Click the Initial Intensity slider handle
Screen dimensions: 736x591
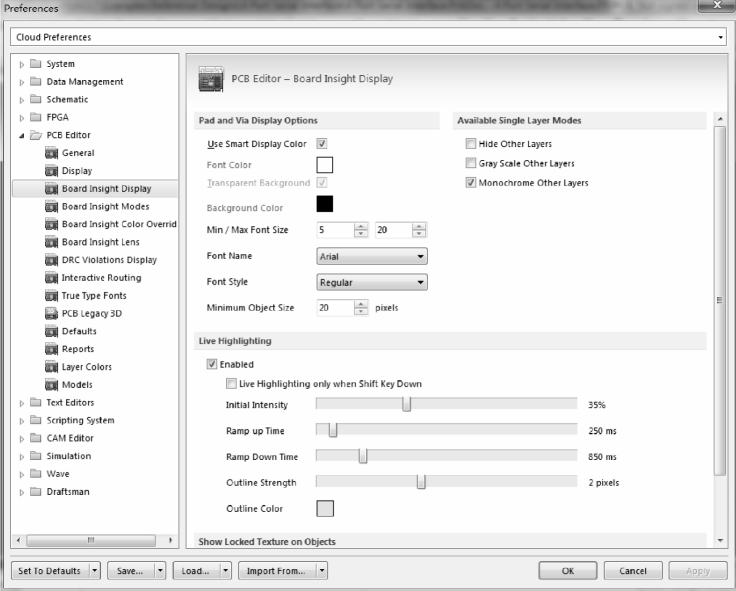tap(406, 404)
